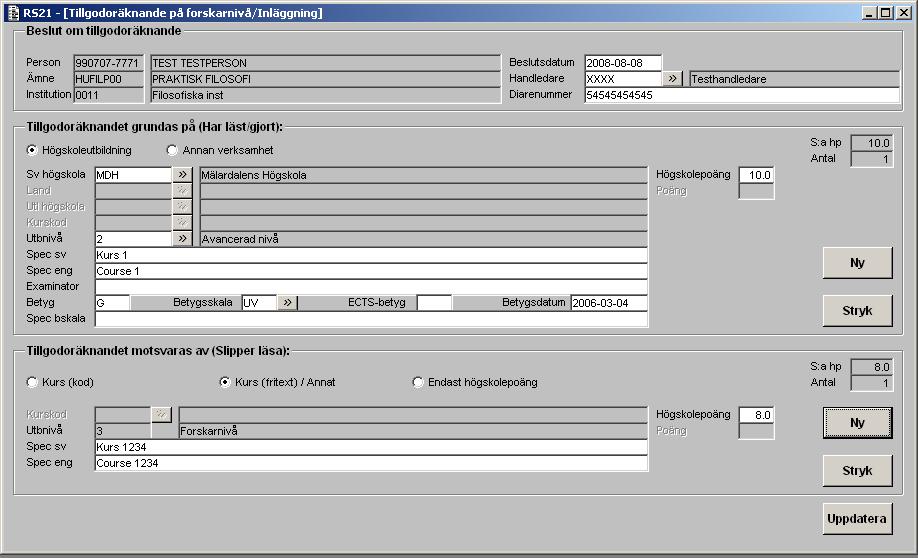This screenshot has width=918, height=558.
Task: Click TEST TESTPERSON name field
Action: click(x=326, y=63)
